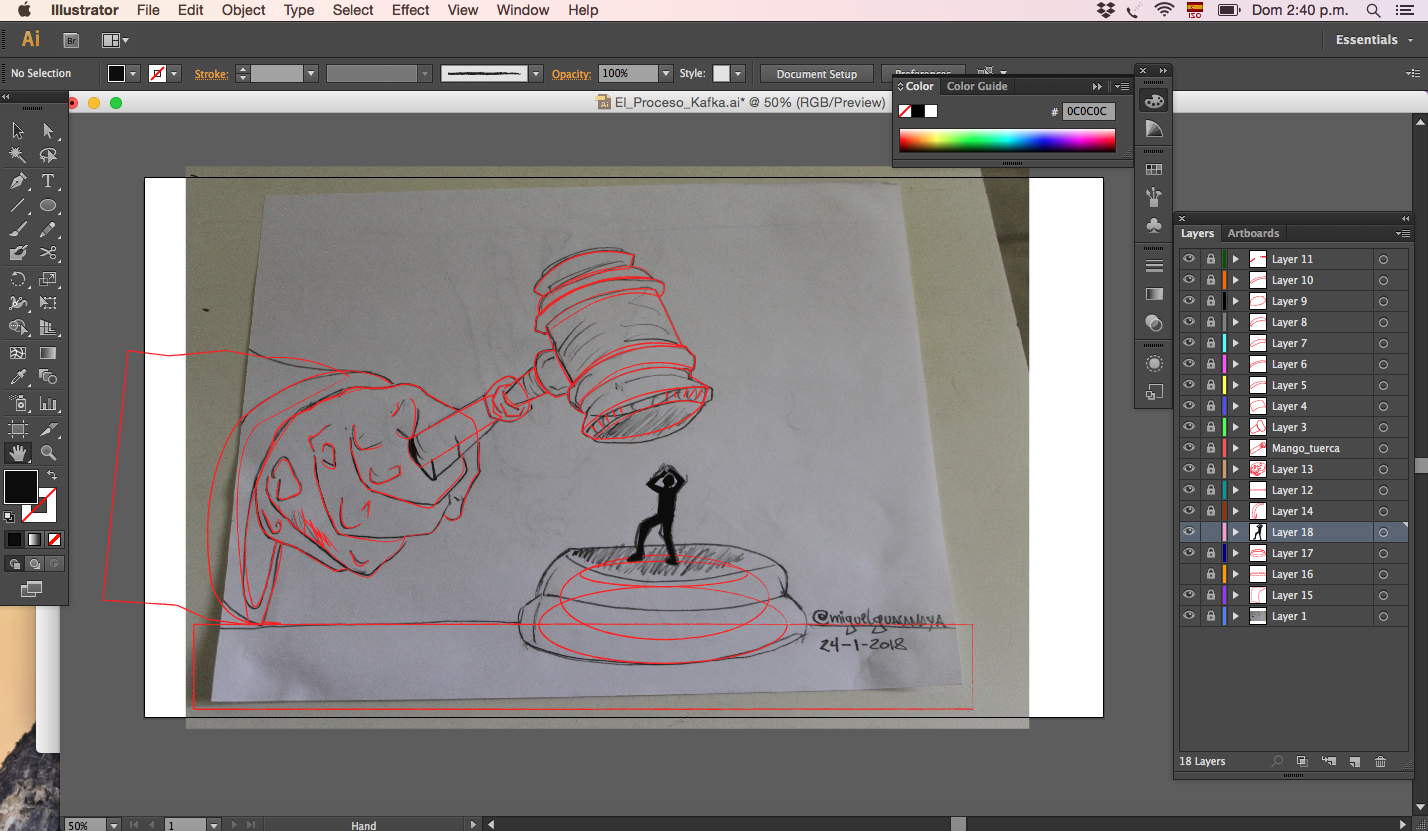
Task: Open the Type menu
Action: pyautogui.click(x=299, y=10)
